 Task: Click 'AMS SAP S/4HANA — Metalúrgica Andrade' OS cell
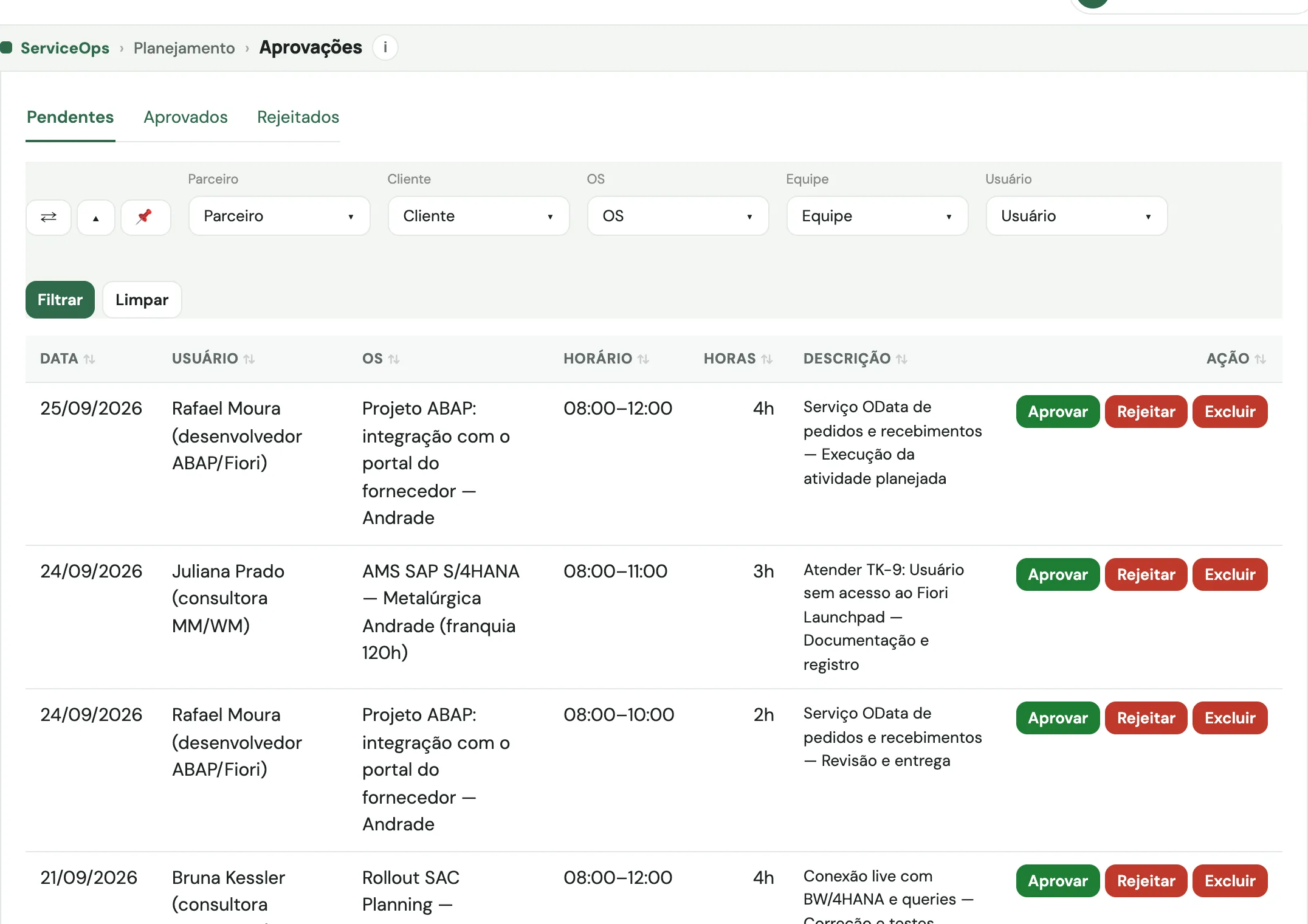(x=441, y=612)
